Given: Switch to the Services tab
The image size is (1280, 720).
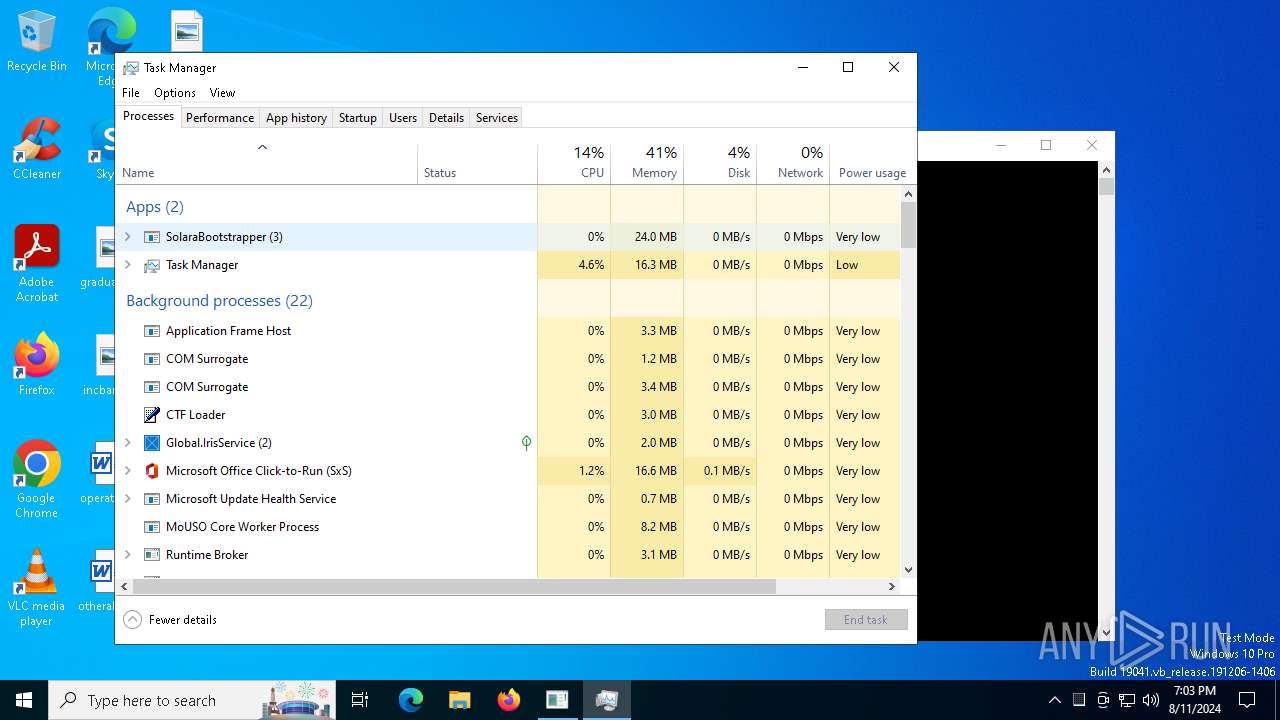Looking at the screenshot, I should point(497,118).
